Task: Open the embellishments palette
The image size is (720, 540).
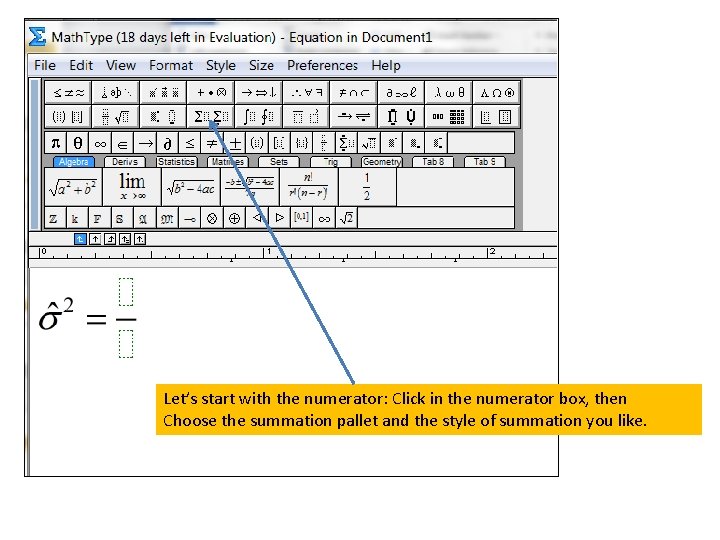Action: click(164, 93)
